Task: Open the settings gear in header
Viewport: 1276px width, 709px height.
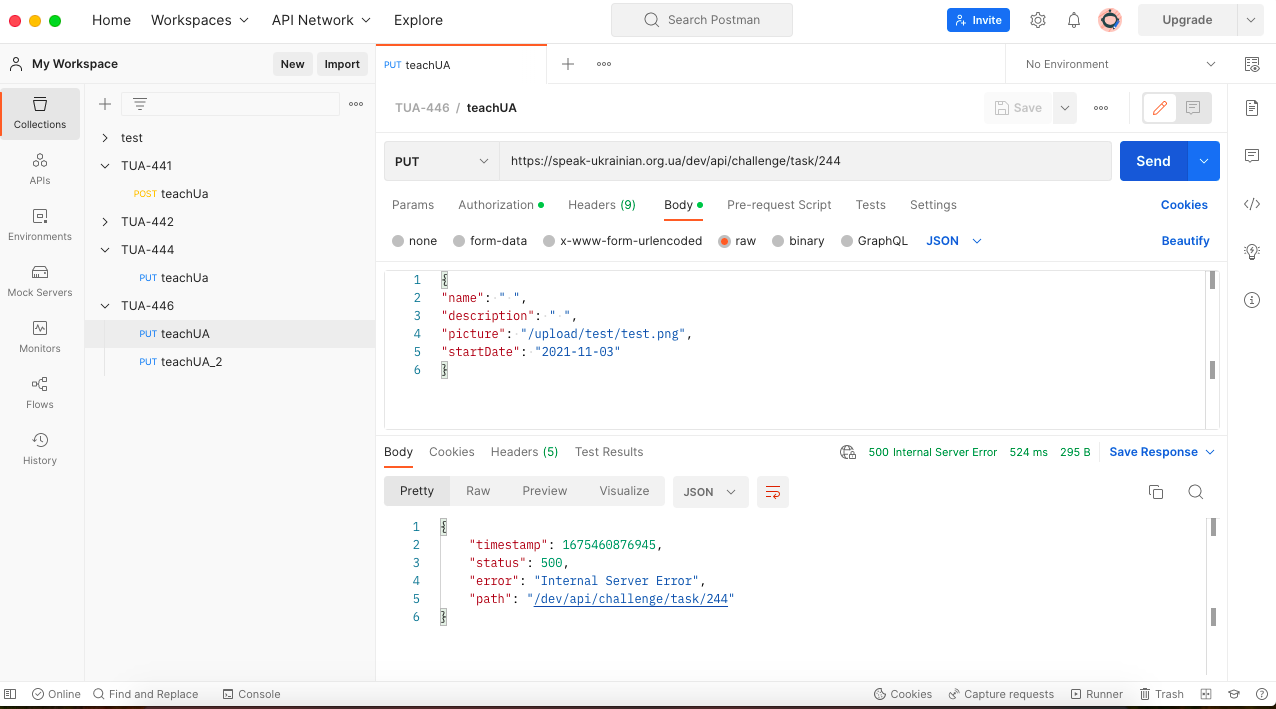Action: 1038,20
